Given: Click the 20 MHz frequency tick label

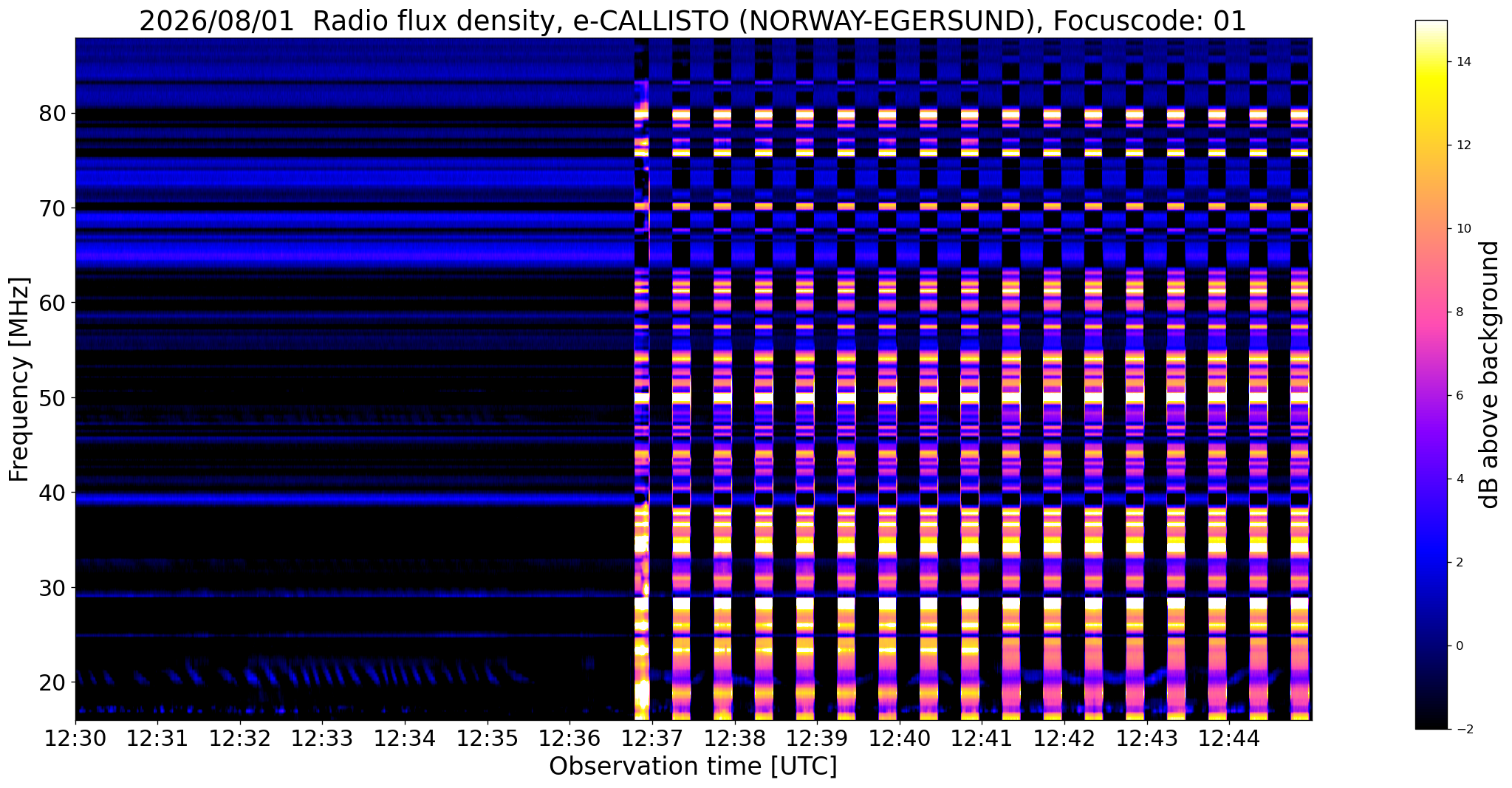Looking at the screenshot, I should (x=53, y=682).
